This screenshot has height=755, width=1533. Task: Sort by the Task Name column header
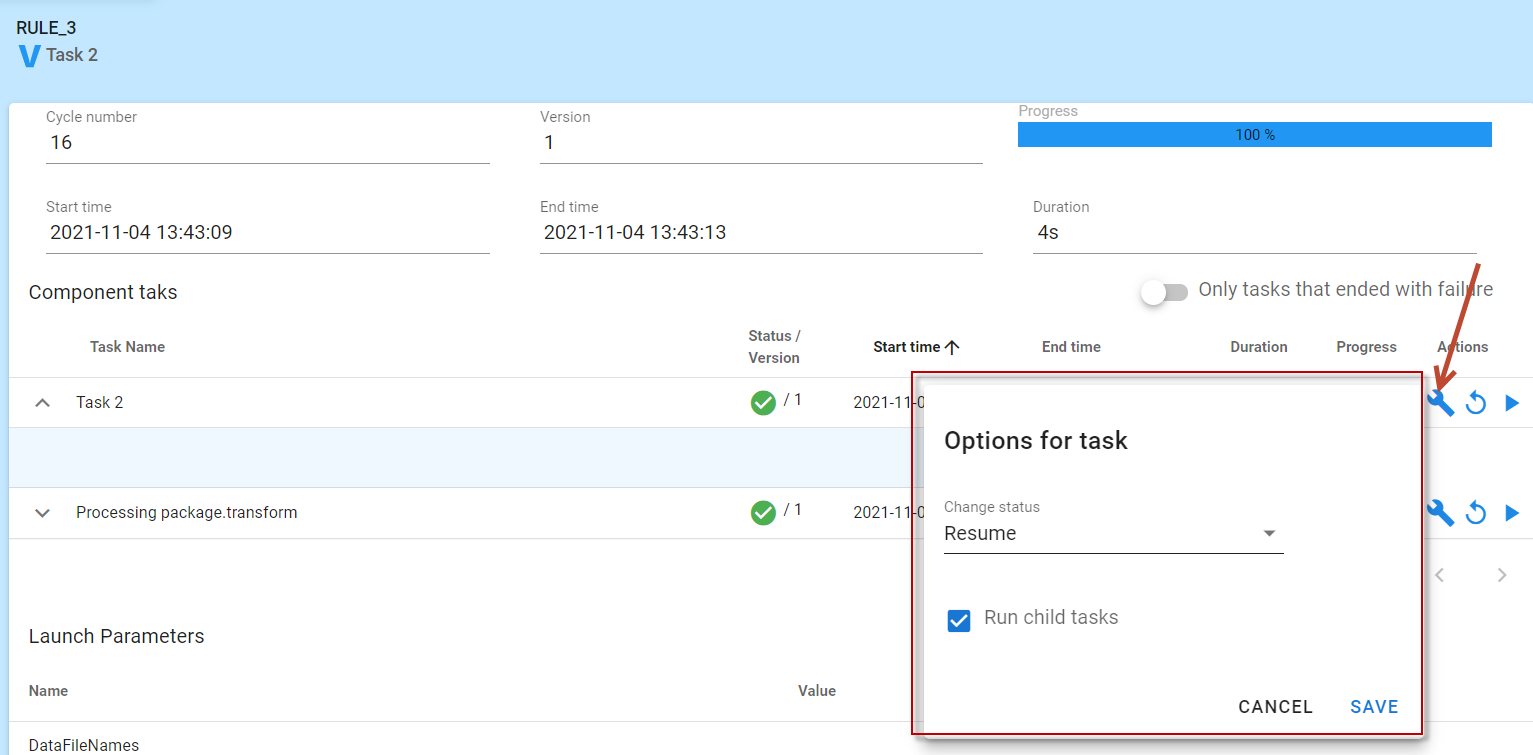coord(127,347)
